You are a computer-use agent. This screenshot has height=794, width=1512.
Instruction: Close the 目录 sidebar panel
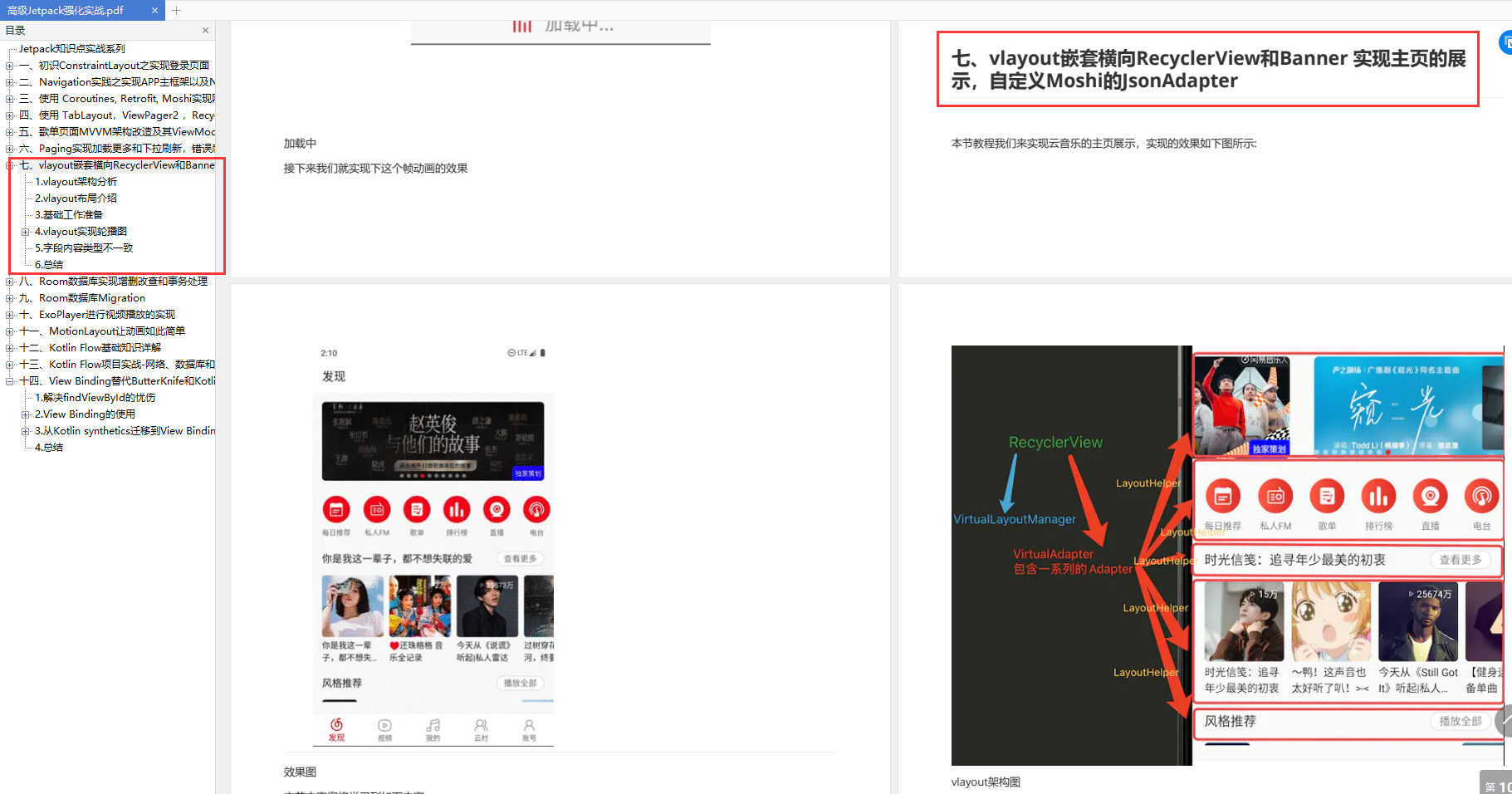[x=205, y=31]
